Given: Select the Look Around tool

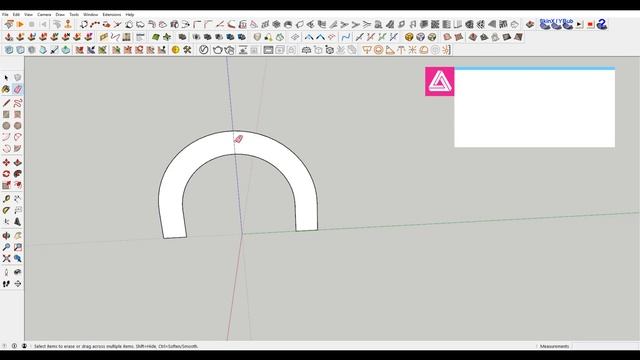Looking at the screenshot, I should (18, 272).
